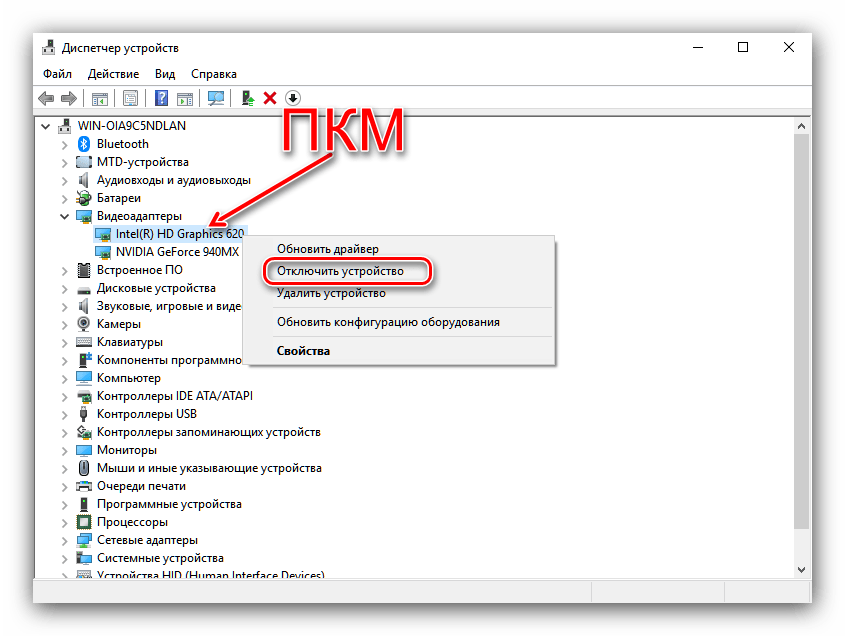Select NVIDIA GeForce 940MX device

(x=178, y=252)
